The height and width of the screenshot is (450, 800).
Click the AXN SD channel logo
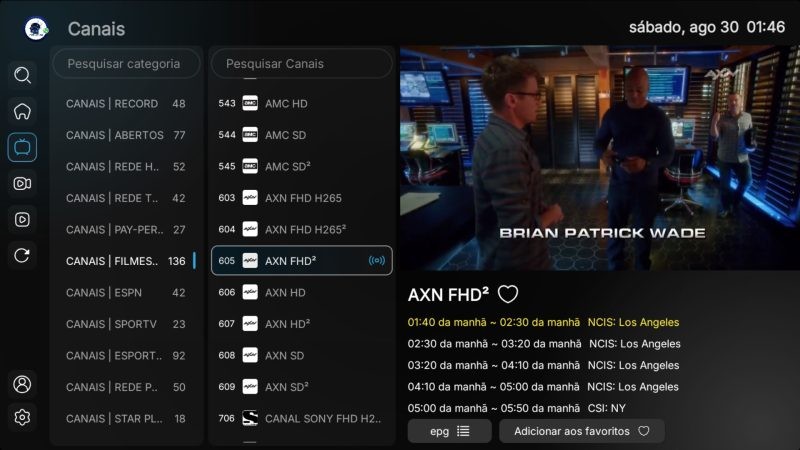pos(250,355)
